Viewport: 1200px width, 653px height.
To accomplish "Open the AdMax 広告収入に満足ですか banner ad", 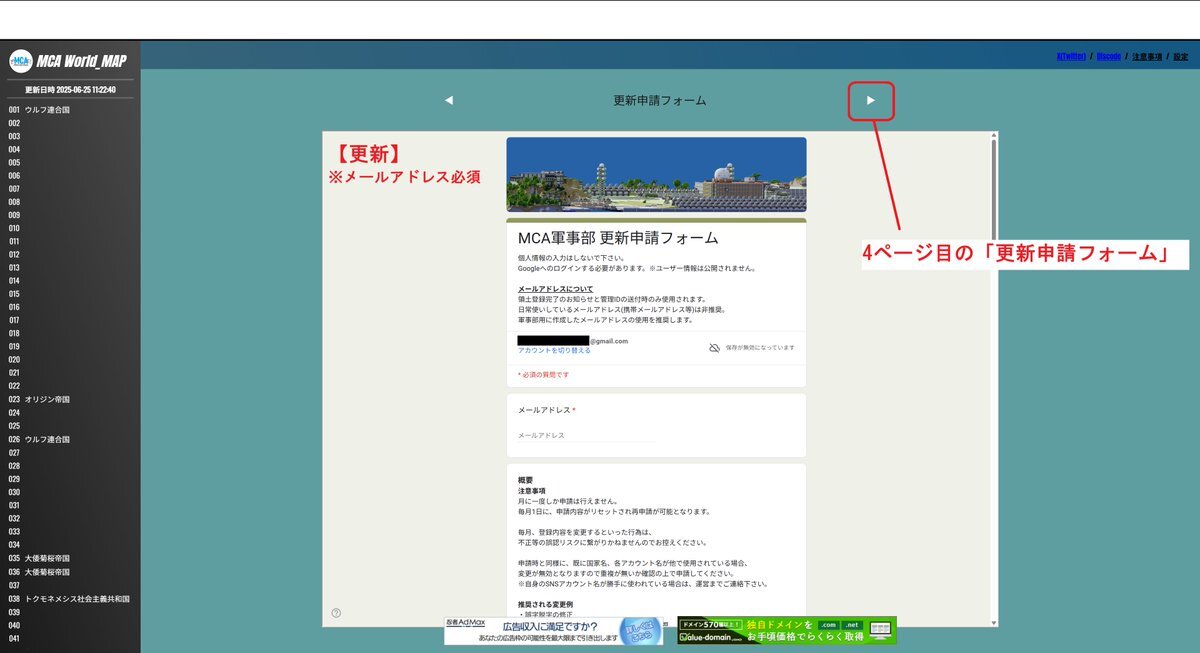I will click(553, 630).
